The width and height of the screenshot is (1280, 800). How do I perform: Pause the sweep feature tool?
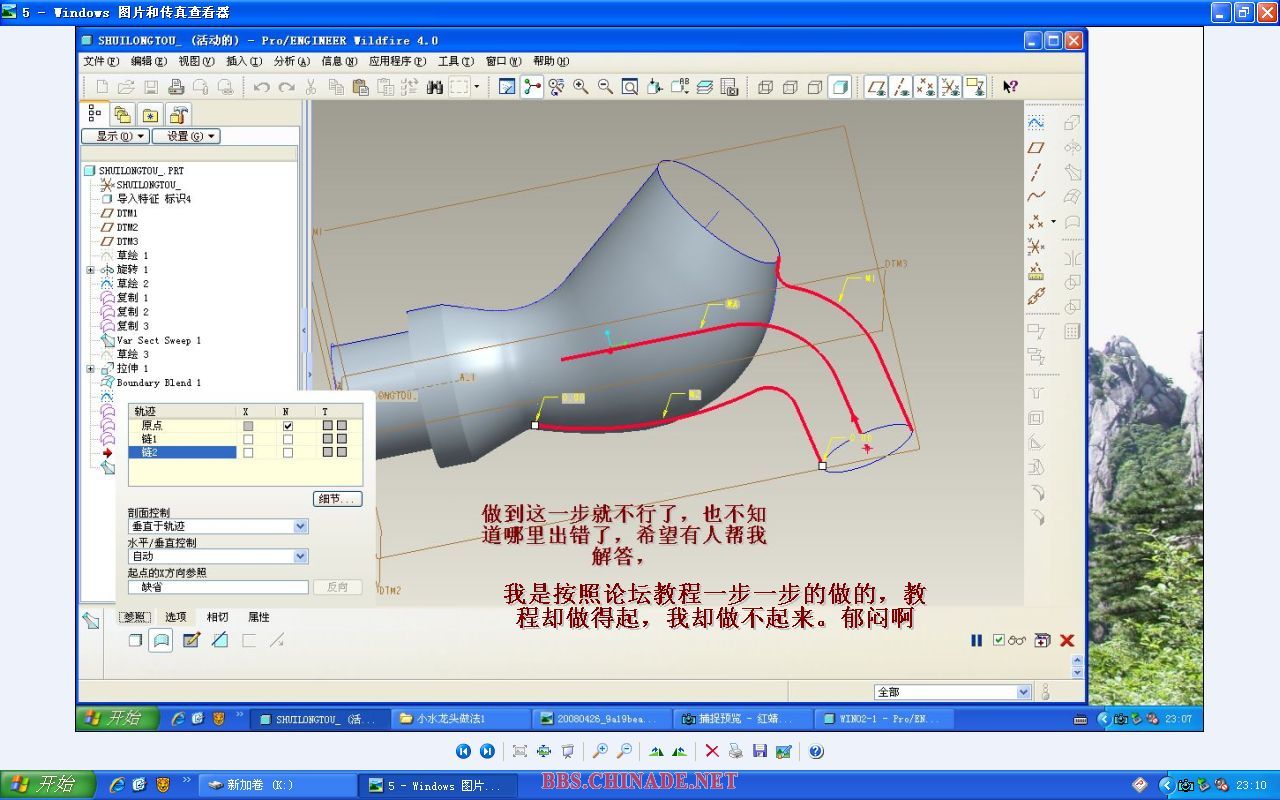[976, 640]
